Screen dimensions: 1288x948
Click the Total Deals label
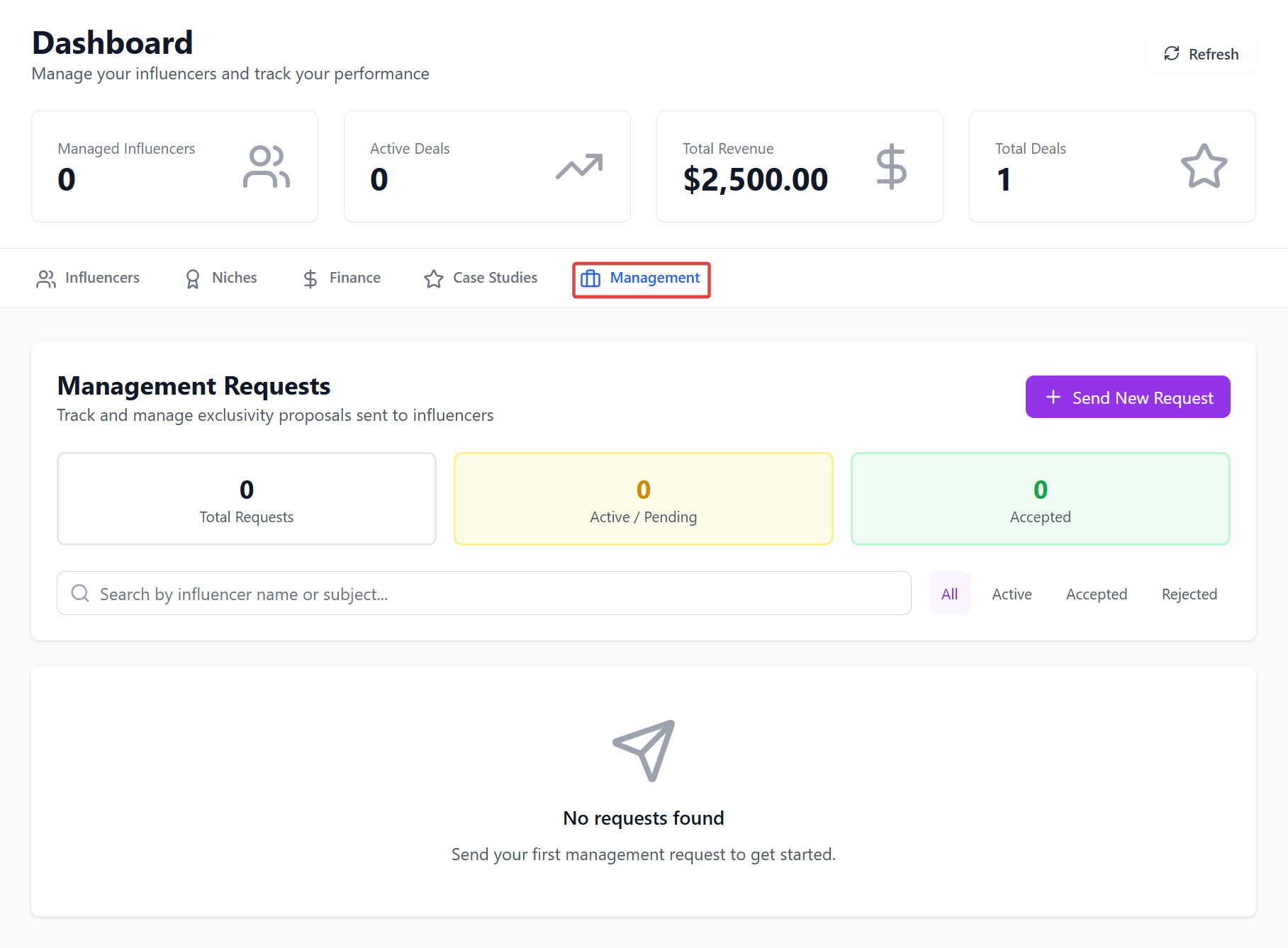pyautogui.click(x=1031, y=149)
